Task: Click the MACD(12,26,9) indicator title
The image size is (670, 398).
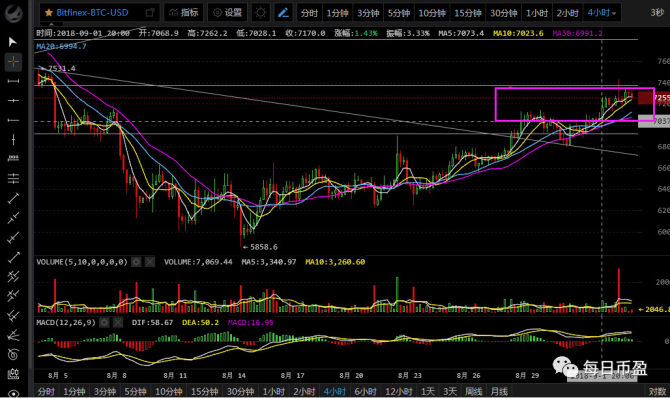Action: (x=66, y=322)
